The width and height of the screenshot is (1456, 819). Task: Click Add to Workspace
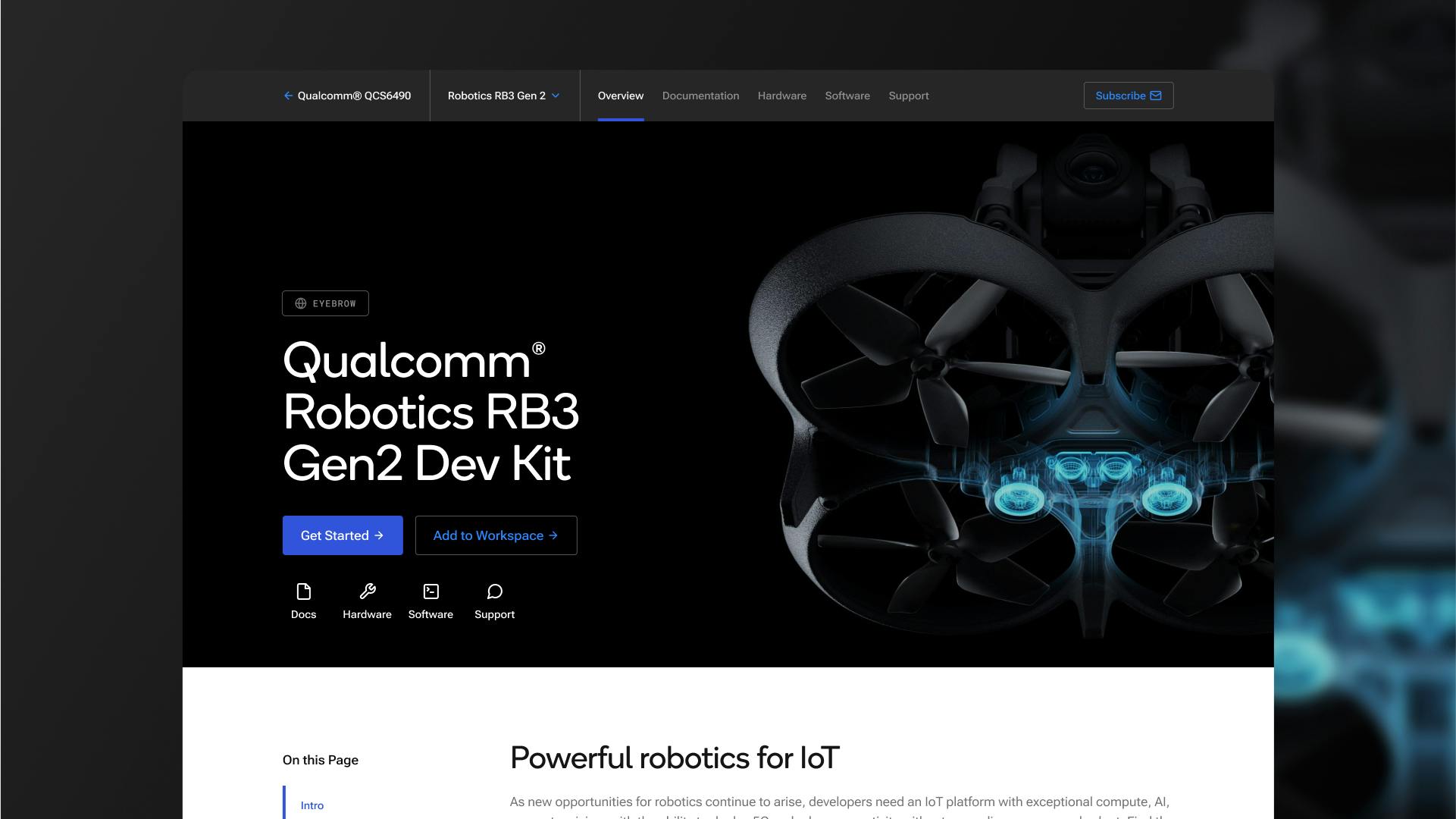click(496, 535)
